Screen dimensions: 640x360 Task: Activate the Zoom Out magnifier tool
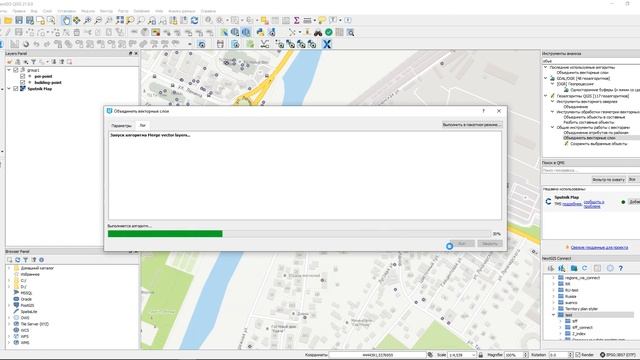(x=98, y=20)
